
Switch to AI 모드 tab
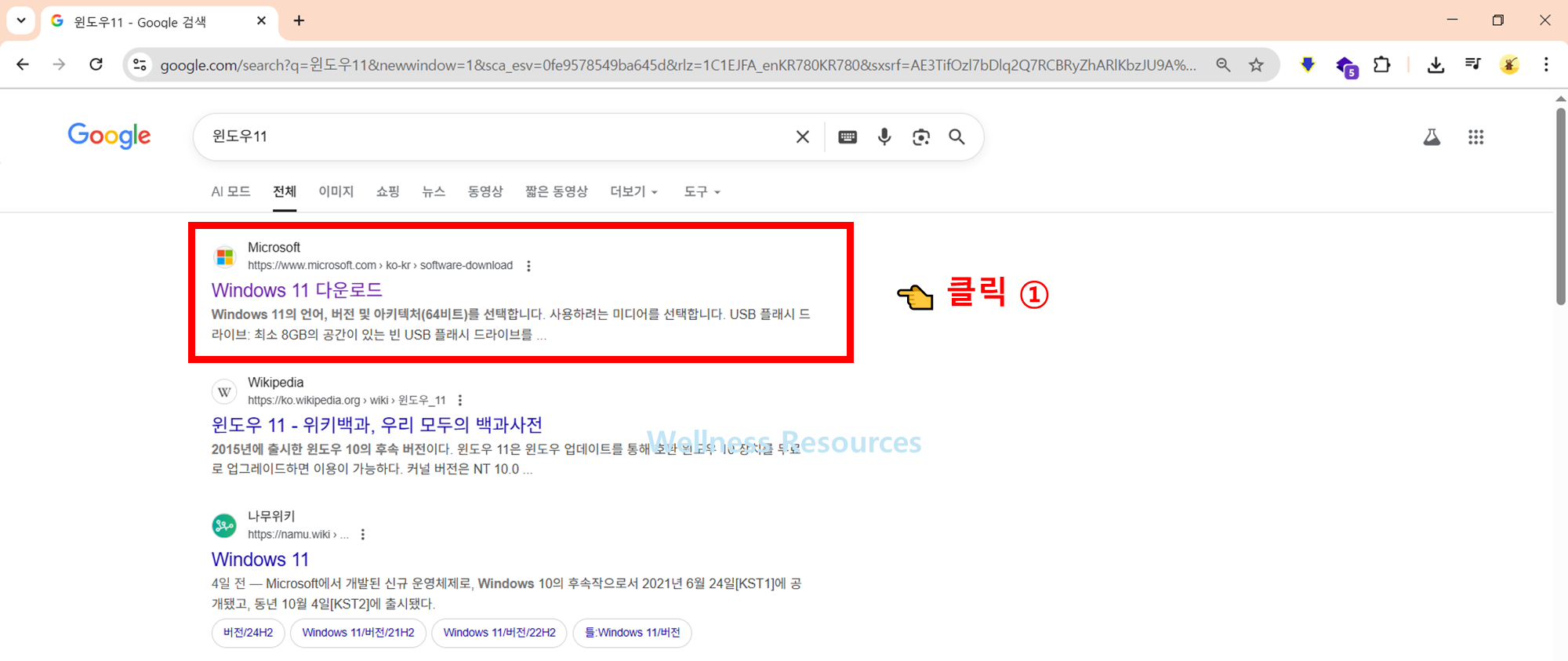click(230, 191)
